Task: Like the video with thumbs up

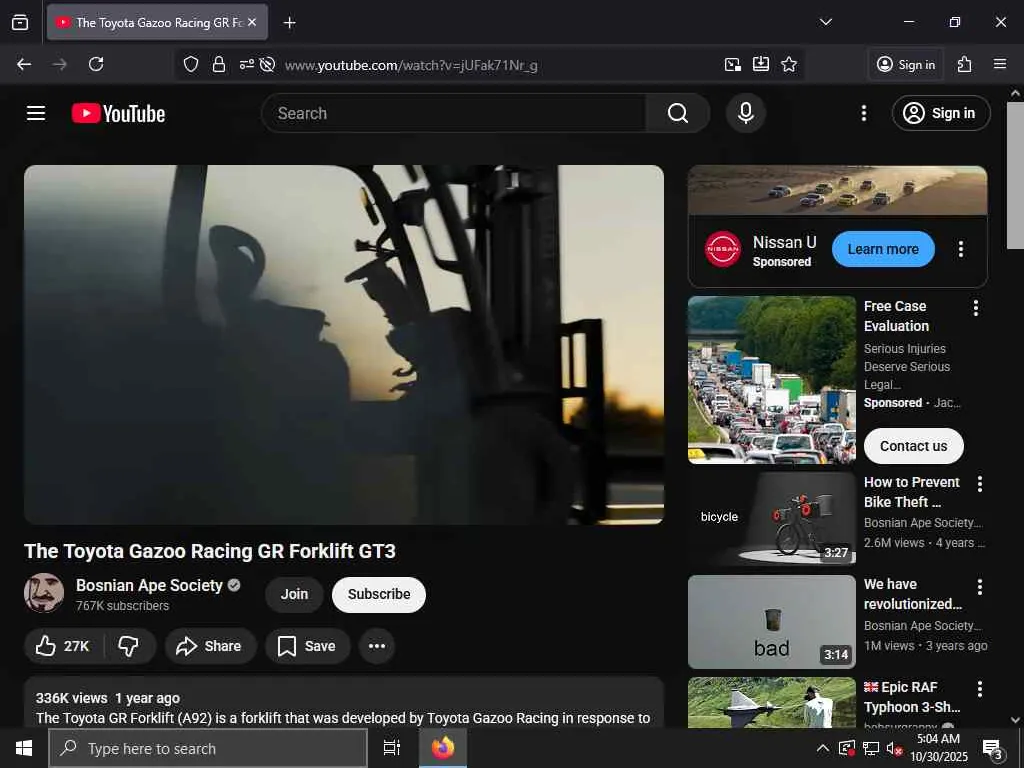Action: click(x=63, y=646)
